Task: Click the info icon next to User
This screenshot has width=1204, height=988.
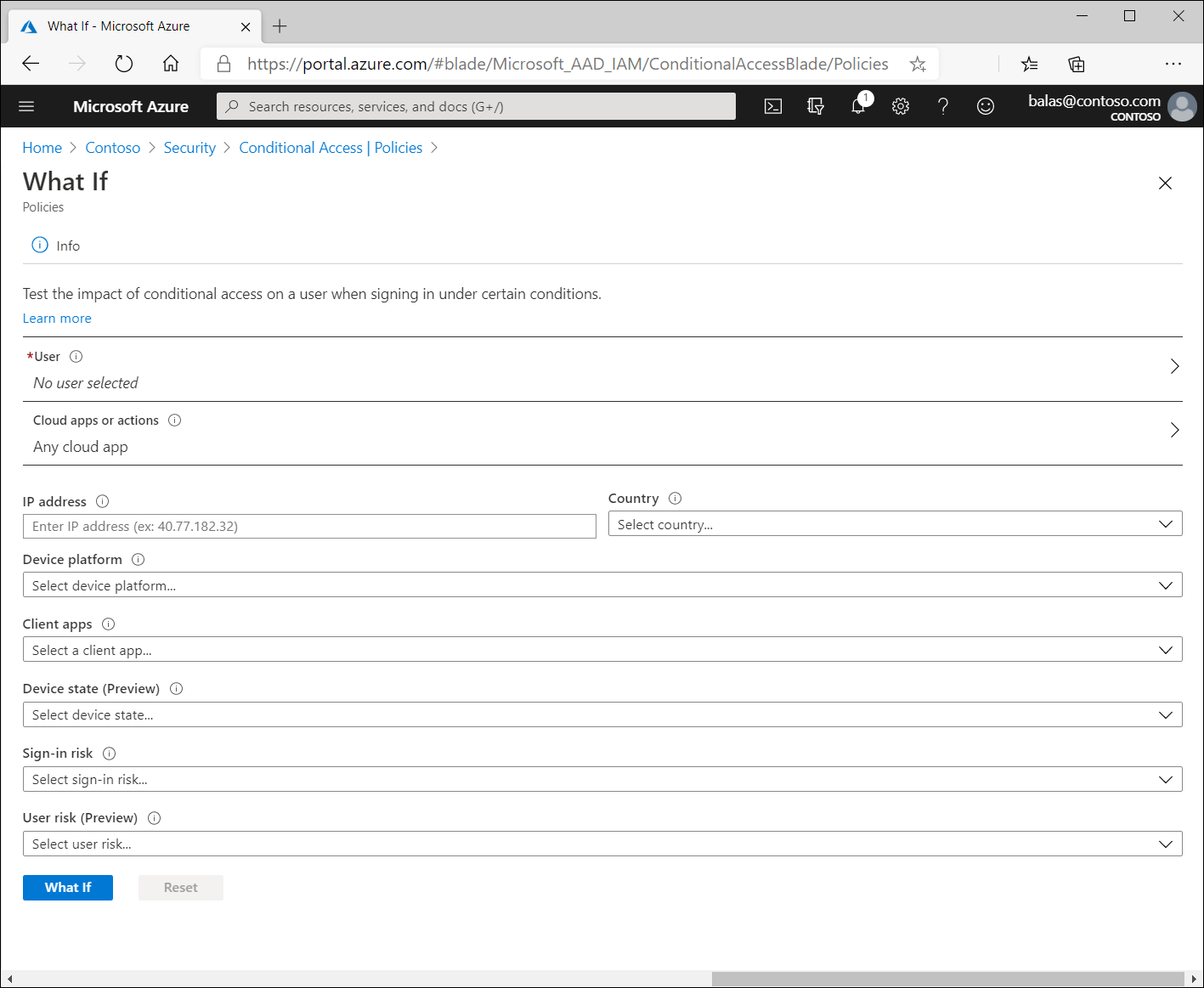Action: click(x=76, y=357)
